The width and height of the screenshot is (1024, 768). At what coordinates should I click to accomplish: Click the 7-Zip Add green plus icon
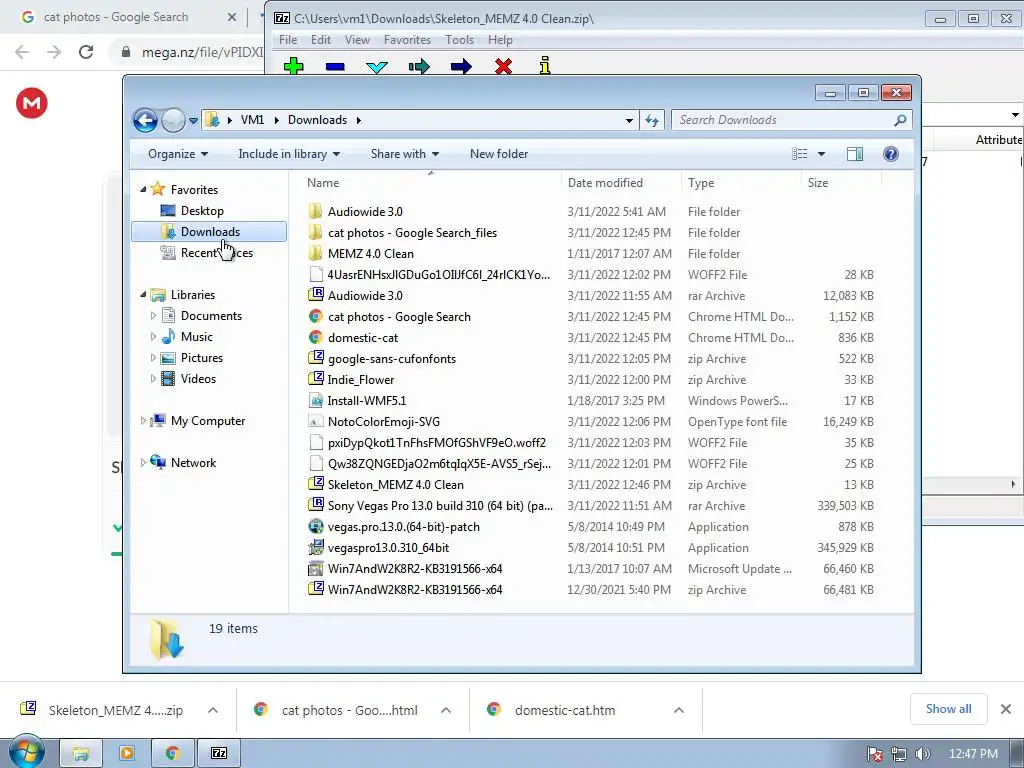(294, 67)
